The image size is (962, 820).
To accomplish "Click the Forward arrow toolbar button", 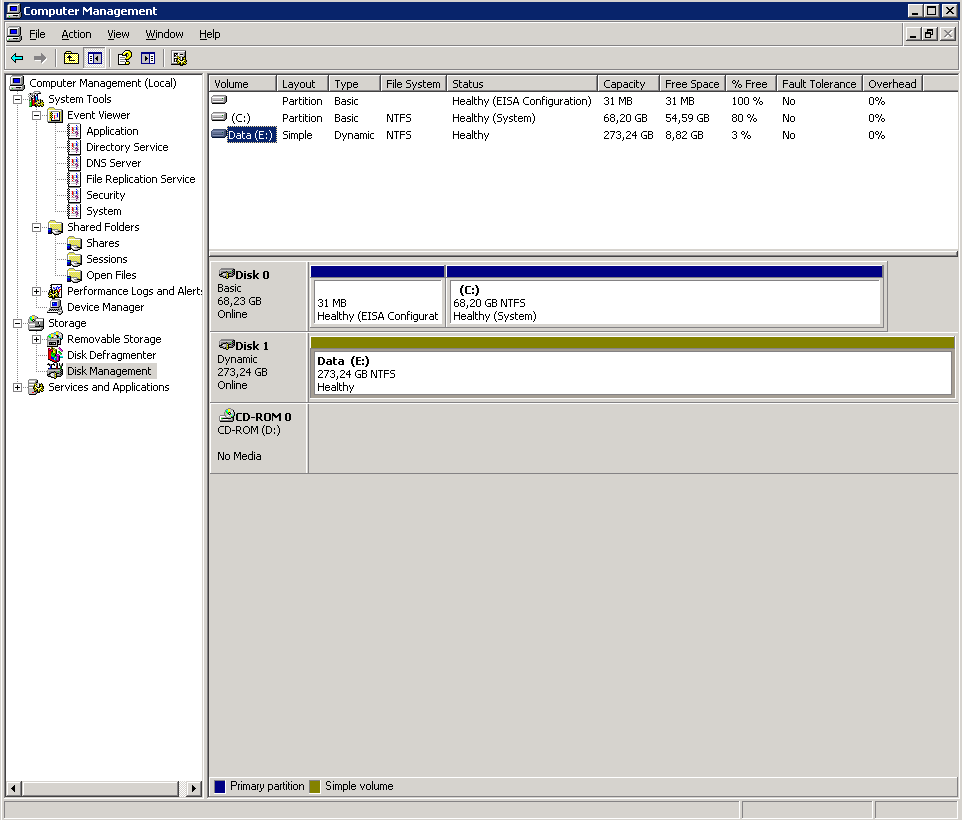I will (x=40, y=58).
